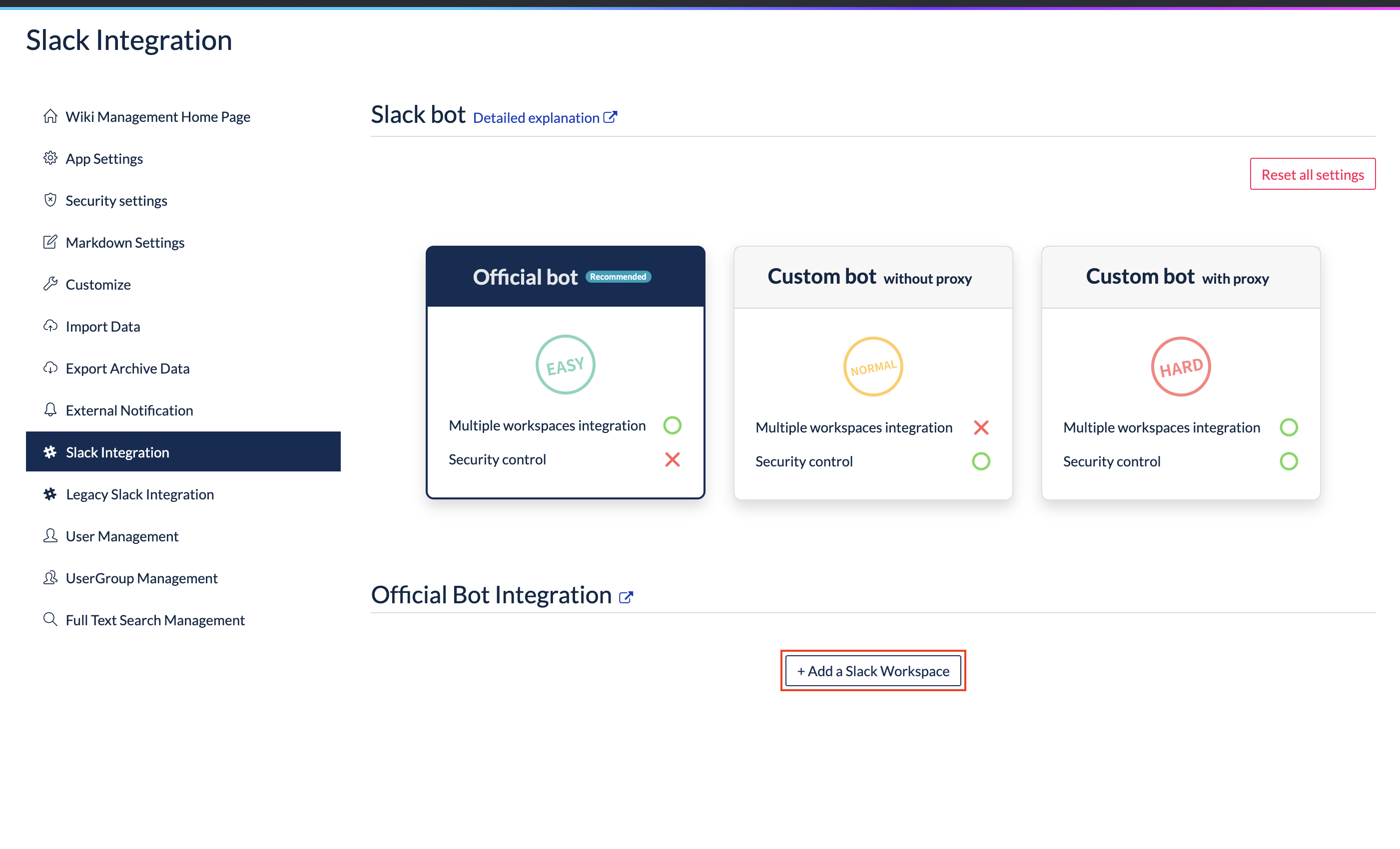Choose Custom bot with proxy card
Screen dimensions: 1400x849
tap(1181, 373)
